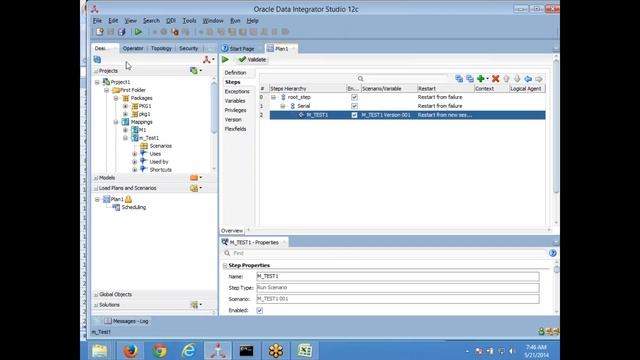Open the Privileges section of Plan1
Viewport: 640px width, 360px height.
click(235, 110)
